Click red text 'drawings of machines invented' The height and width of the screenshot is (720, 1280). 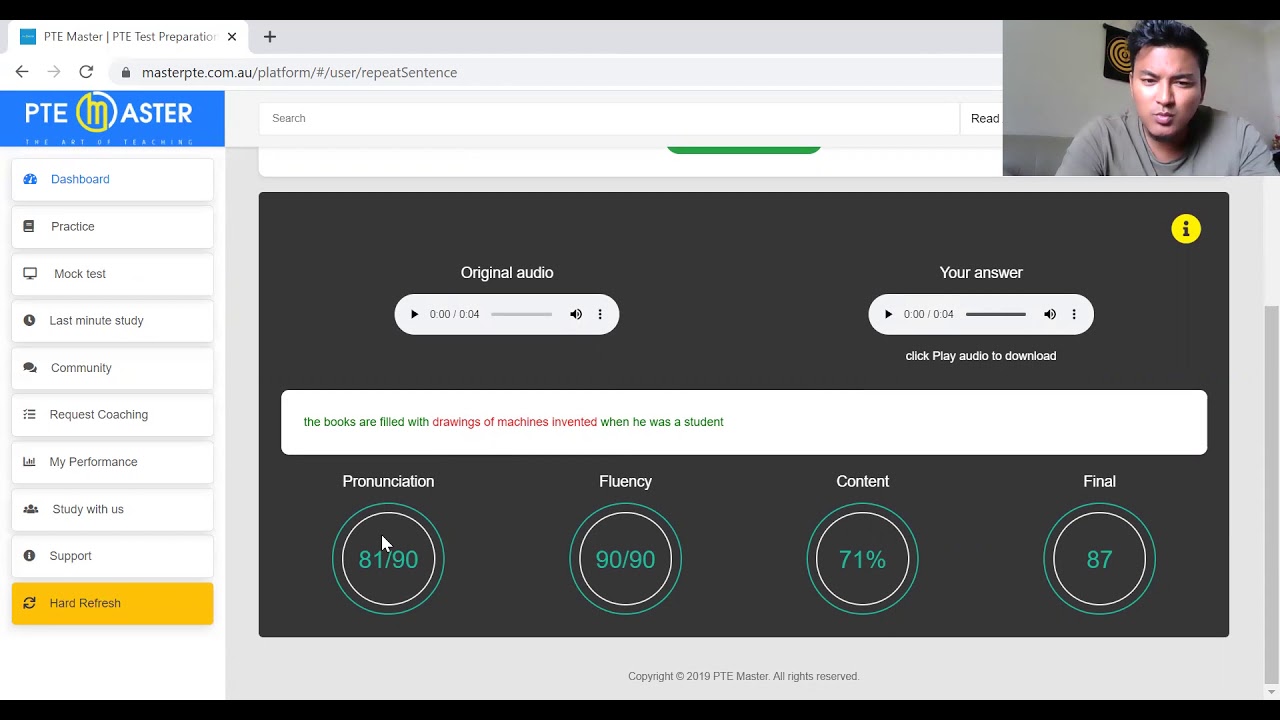(515, 422)
